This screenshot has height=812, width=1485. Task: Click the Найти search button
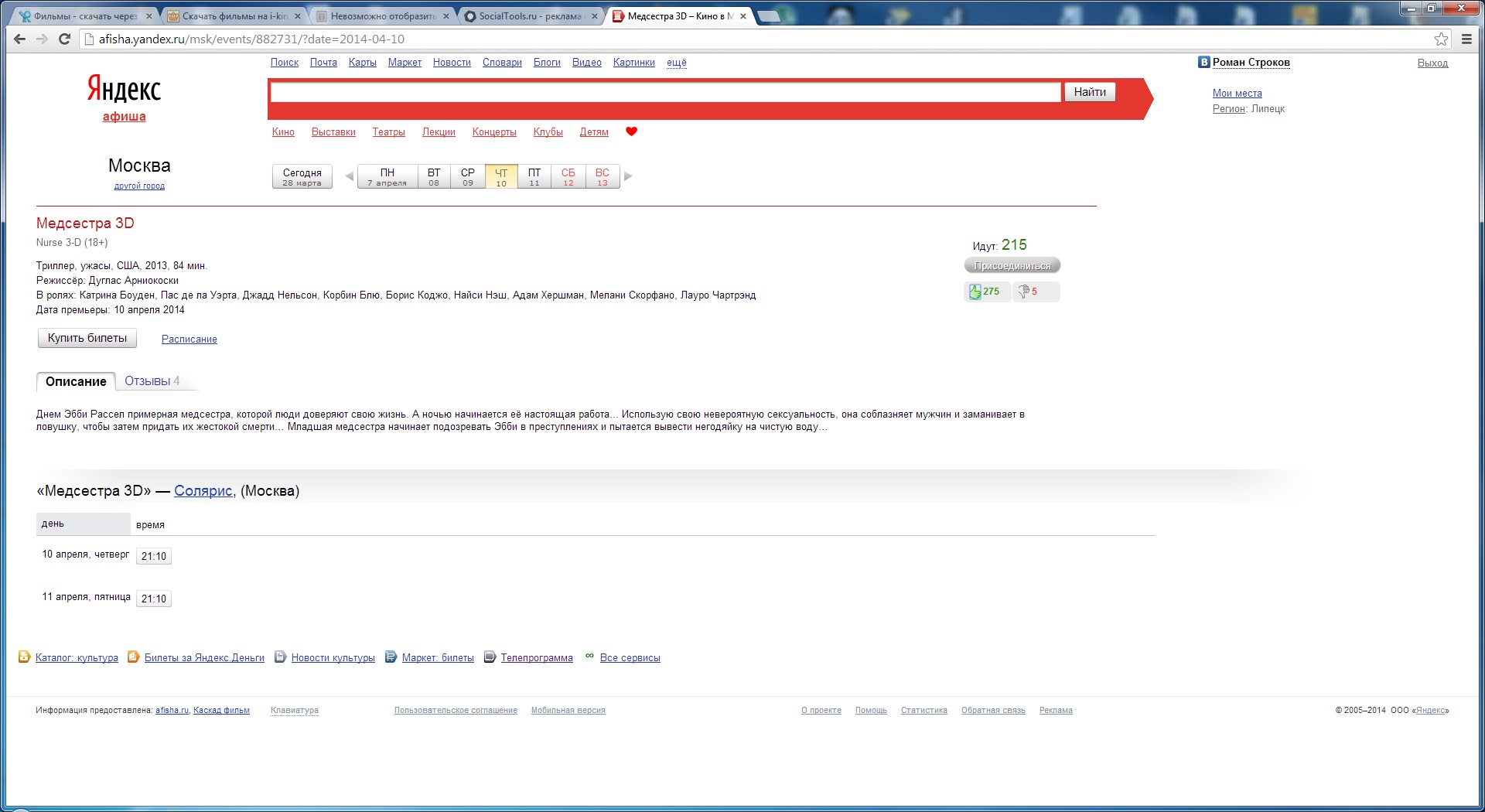click(1090, 92)
